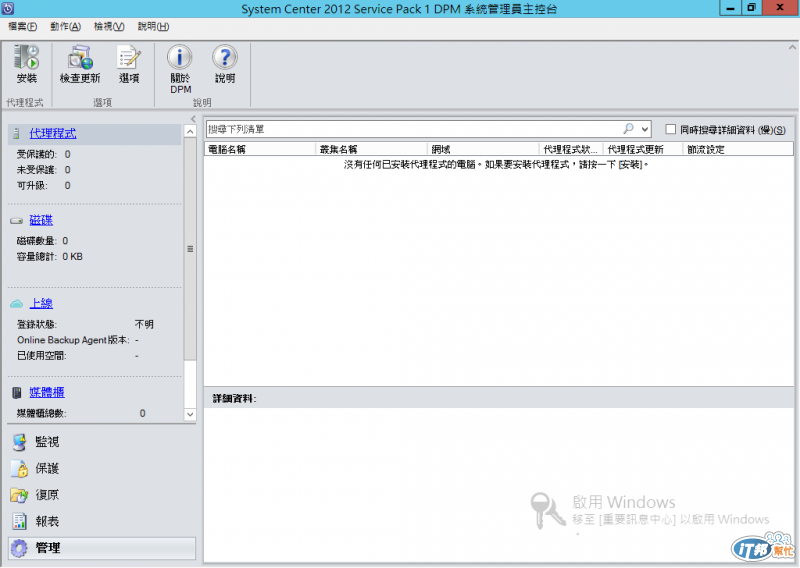Click the 關於 DPM info icon

[x=180, y=57]
